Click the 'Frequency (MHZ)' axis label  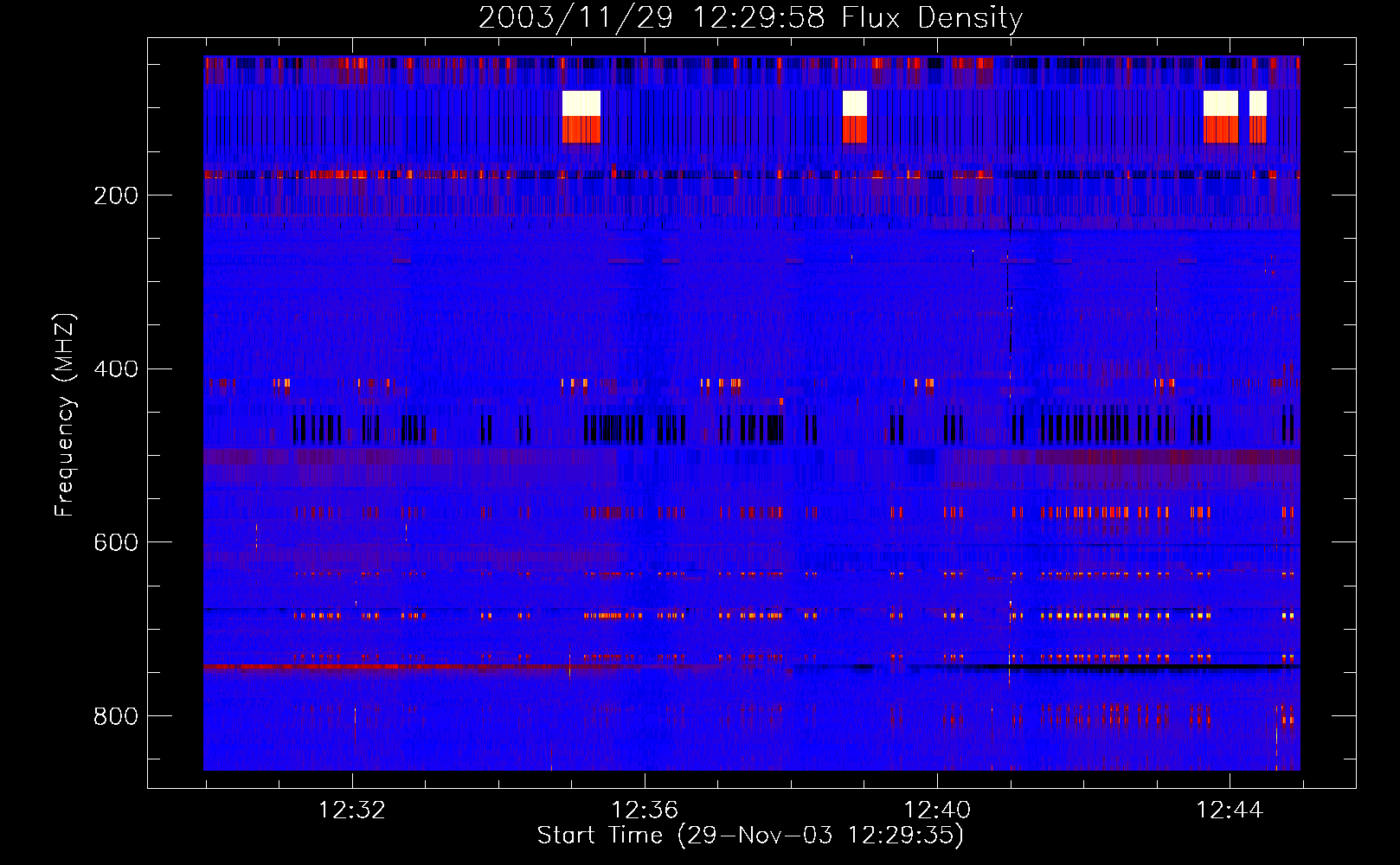pyautogui.click(x=64, y=415)
